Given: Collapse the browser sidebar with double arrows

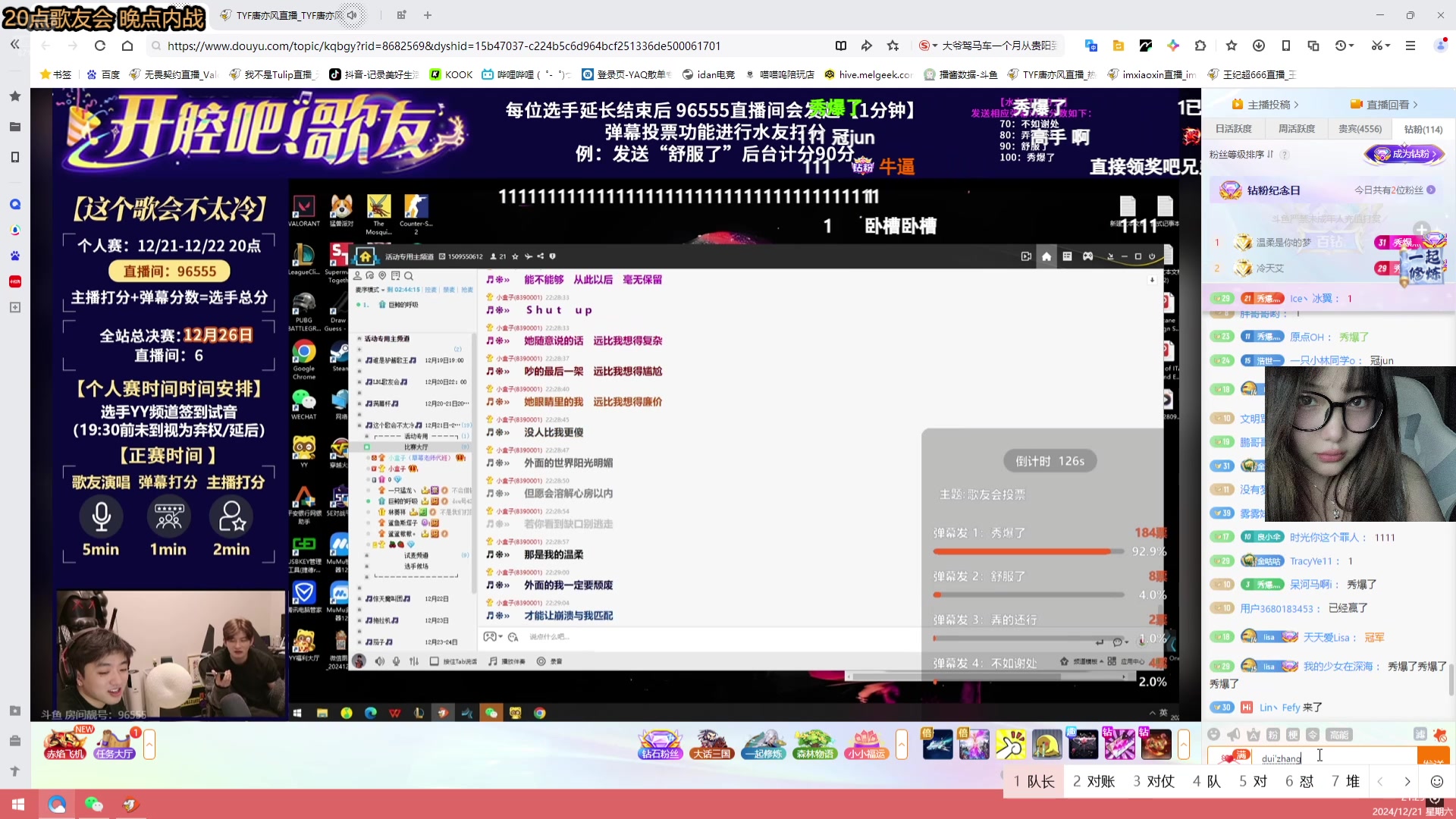Looking at the screenshot, I should [14, 45].
